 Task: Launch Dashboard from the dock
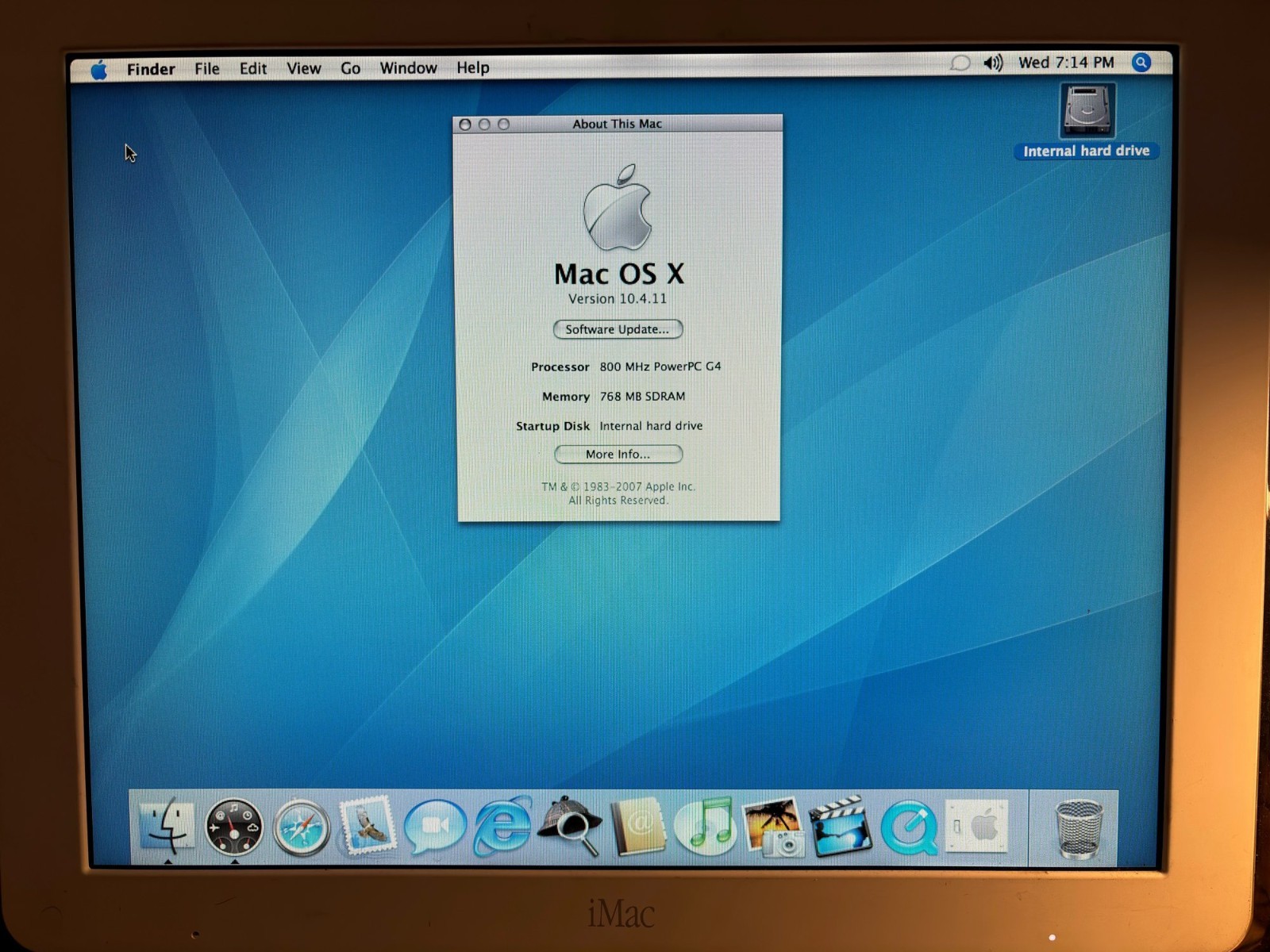[x=233, y=827]
